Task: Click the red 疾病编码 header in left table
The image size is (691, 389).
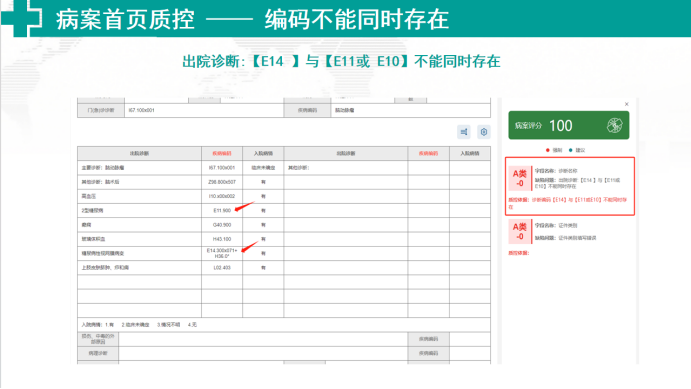Action: 222,153
